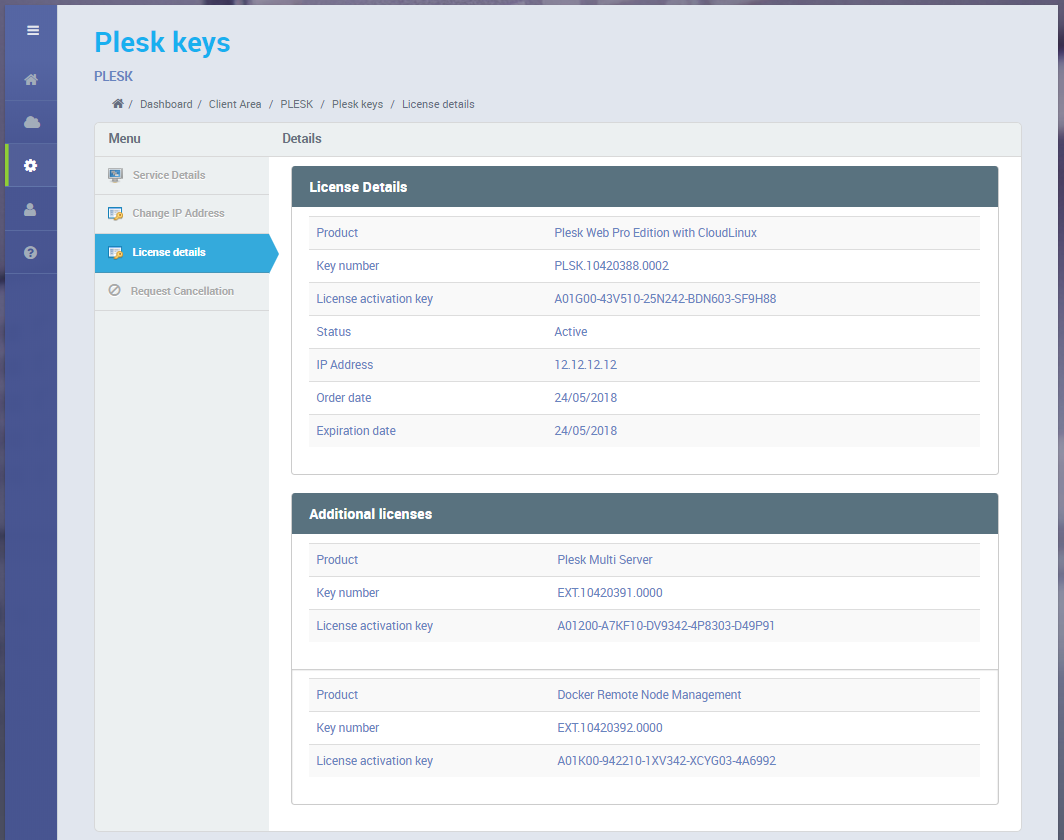Select the gear settings icon in the sidebar
The width and height of the screenshot is (1064, 840).
pos(31,166)
